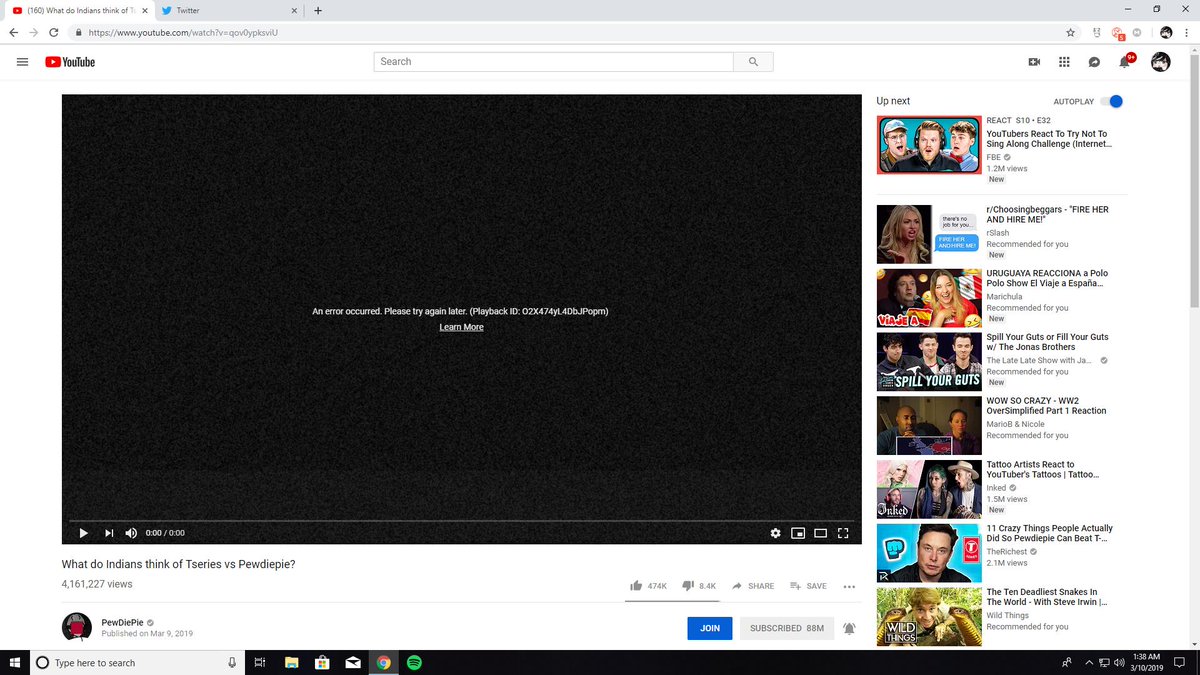Click the blue JOIN button
The image size is (1200, 675).
point(710,628)
